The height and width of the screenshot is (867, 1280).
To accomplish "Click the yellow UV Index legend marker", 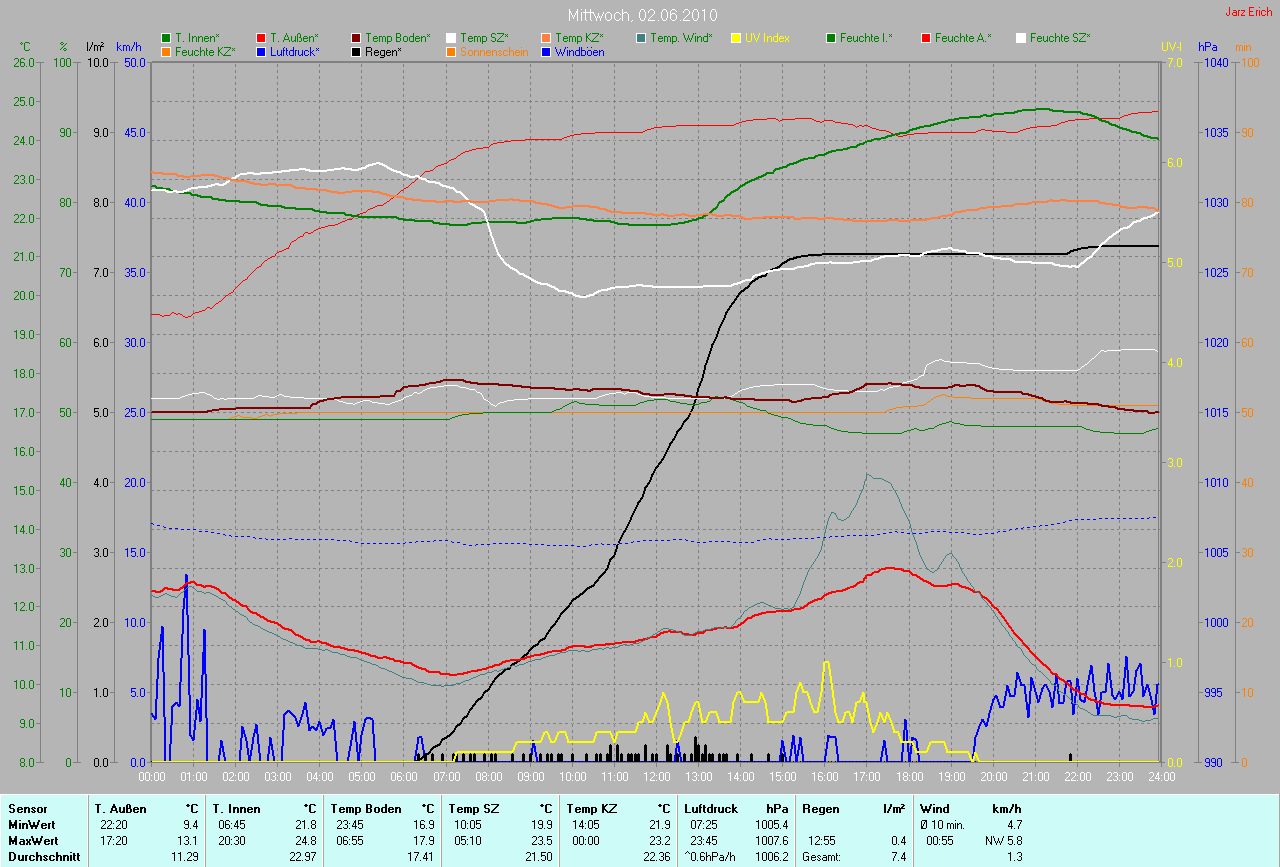I will click(737, 38).
